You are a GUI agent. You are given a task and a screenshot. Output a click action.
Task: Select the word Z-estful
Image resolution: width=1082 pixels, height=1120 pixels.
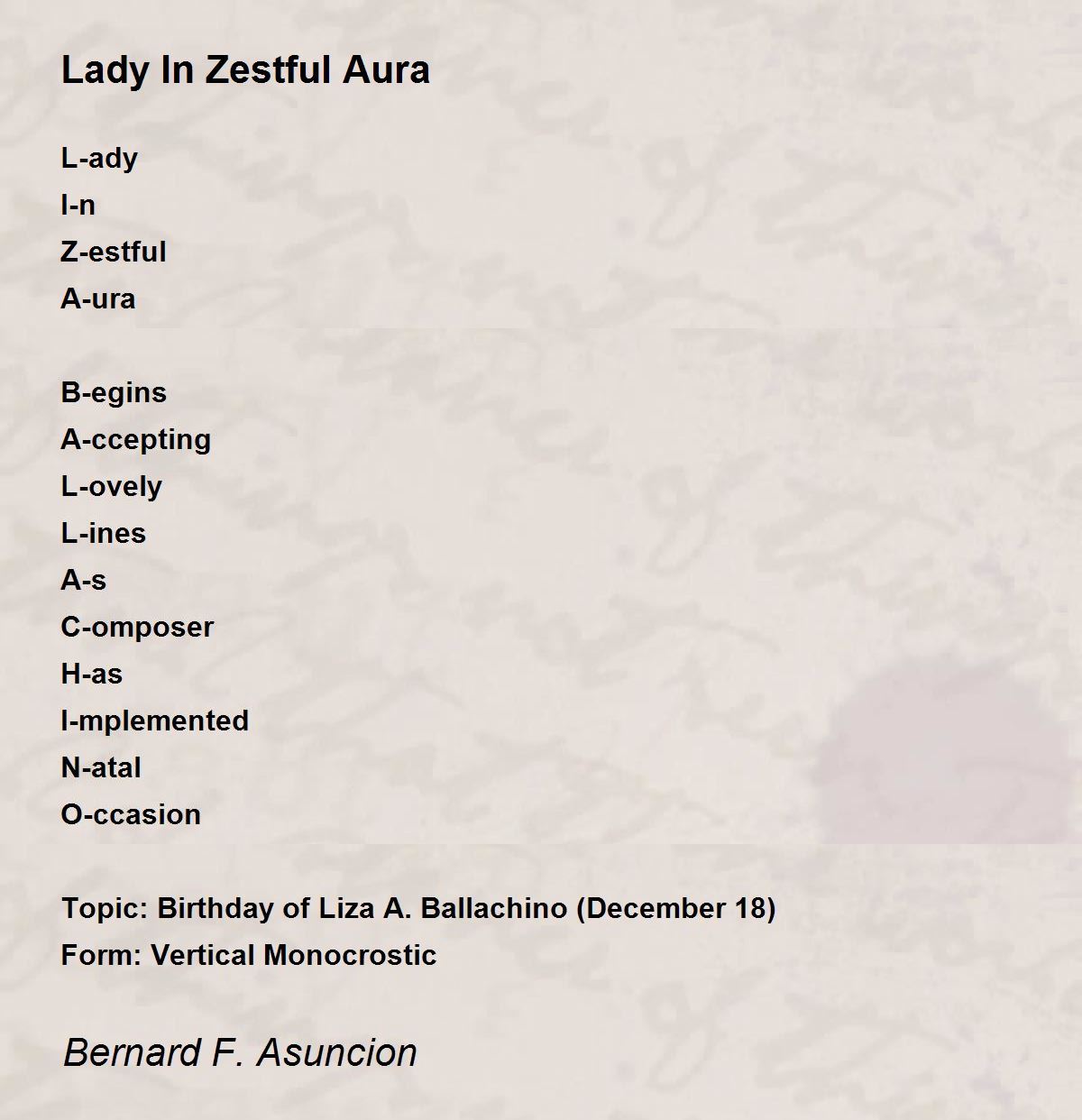pyautogui.click(x=114, y=252)
